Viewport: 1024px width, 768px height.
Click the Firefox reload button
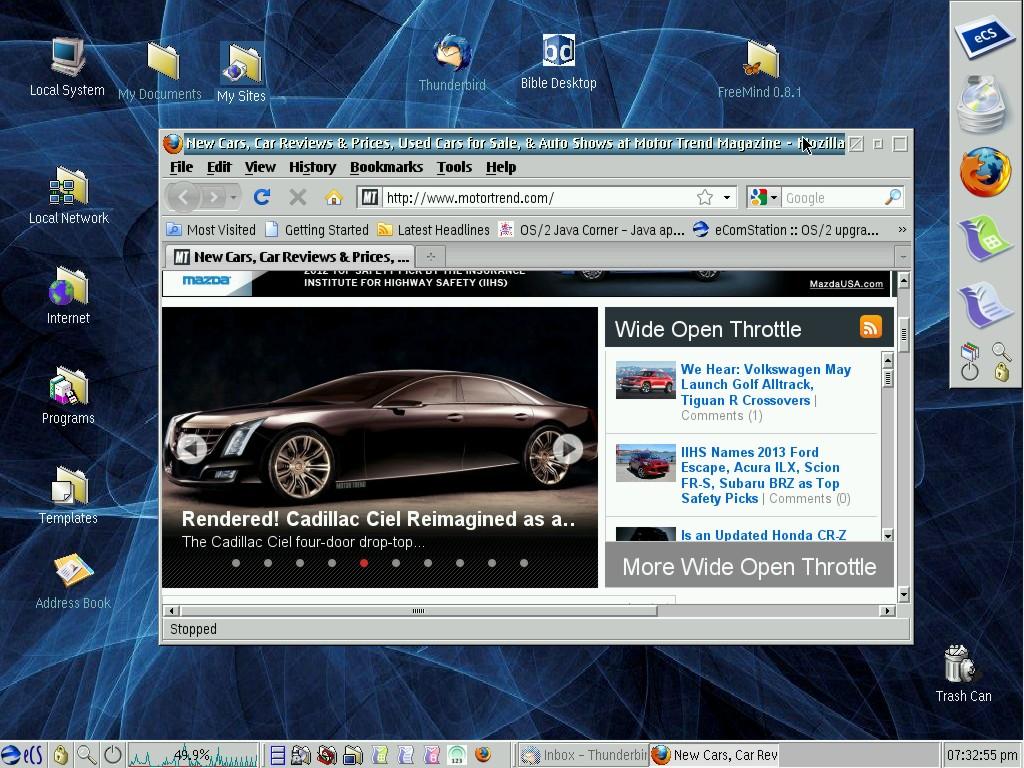coord(262,197)
